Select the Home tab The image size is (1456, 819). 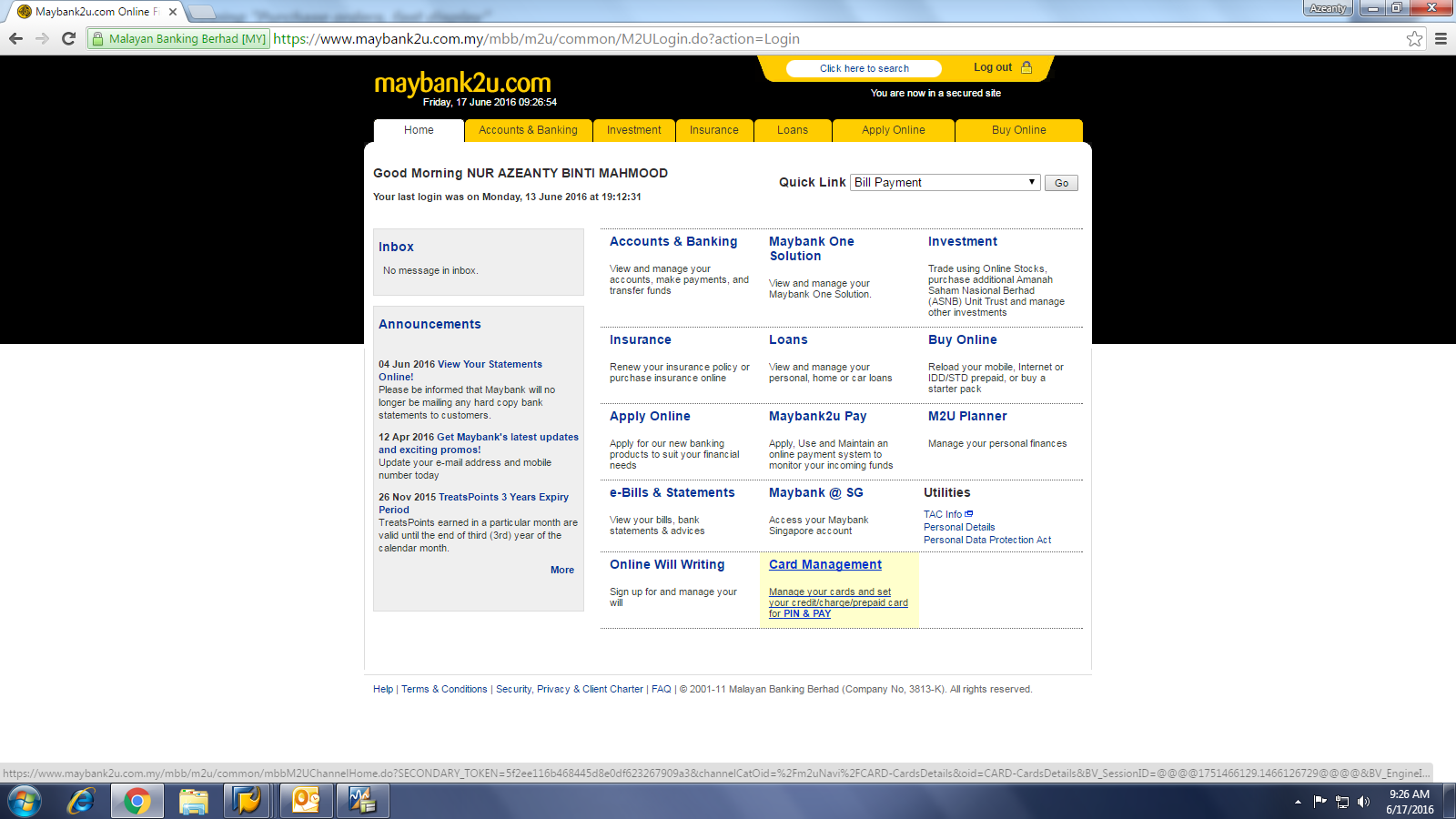[x=419, y=130]
